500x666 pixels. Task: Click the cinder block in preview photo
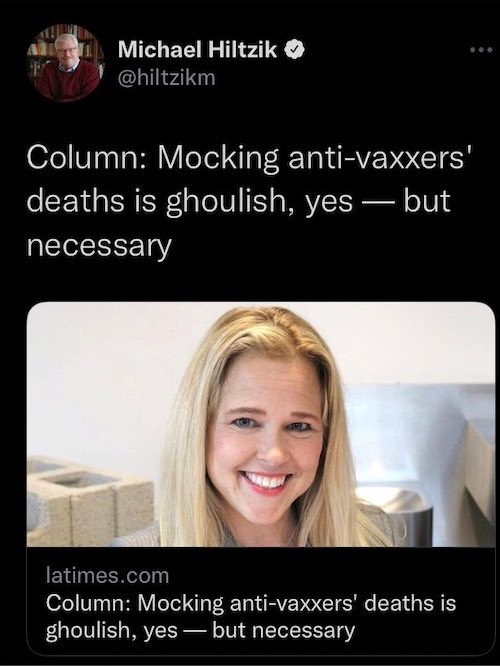pos(89,501)
